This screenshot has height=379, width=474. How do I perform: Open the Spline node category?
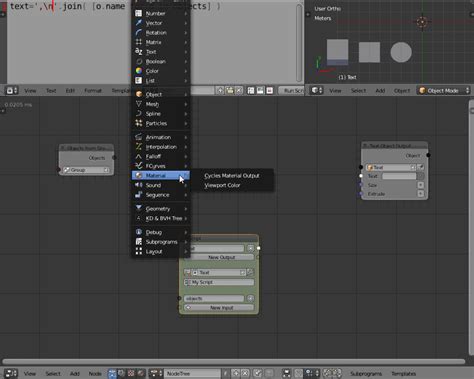(161, 114)
